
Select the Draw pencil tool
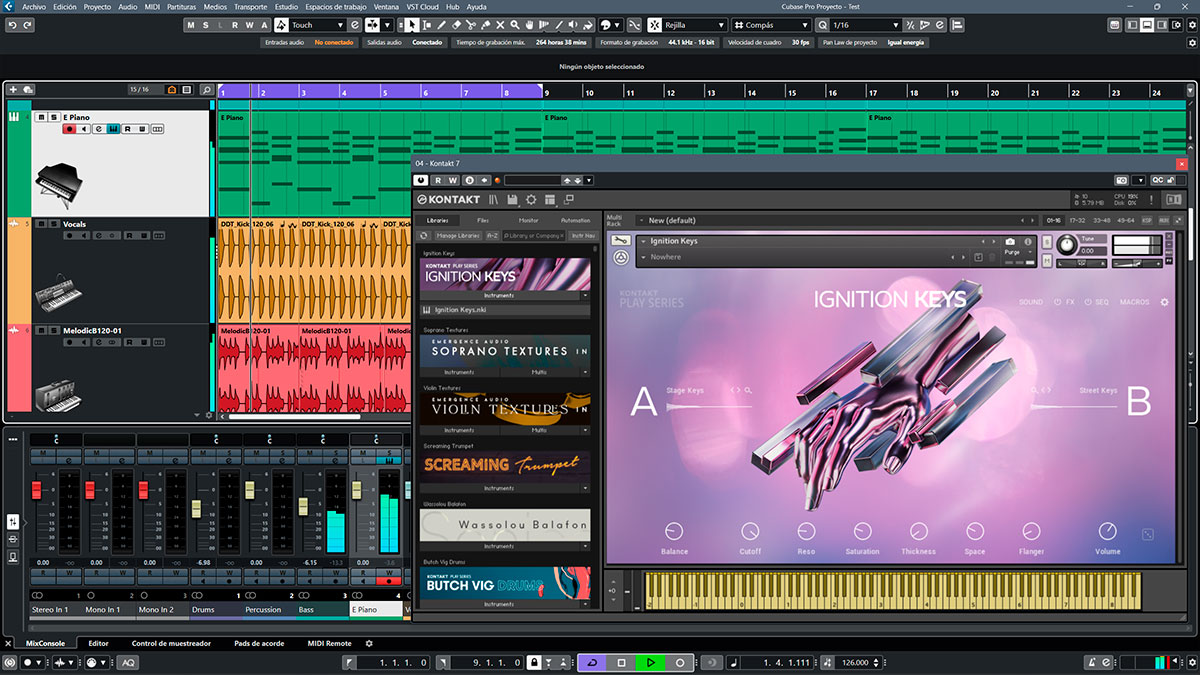440,25
